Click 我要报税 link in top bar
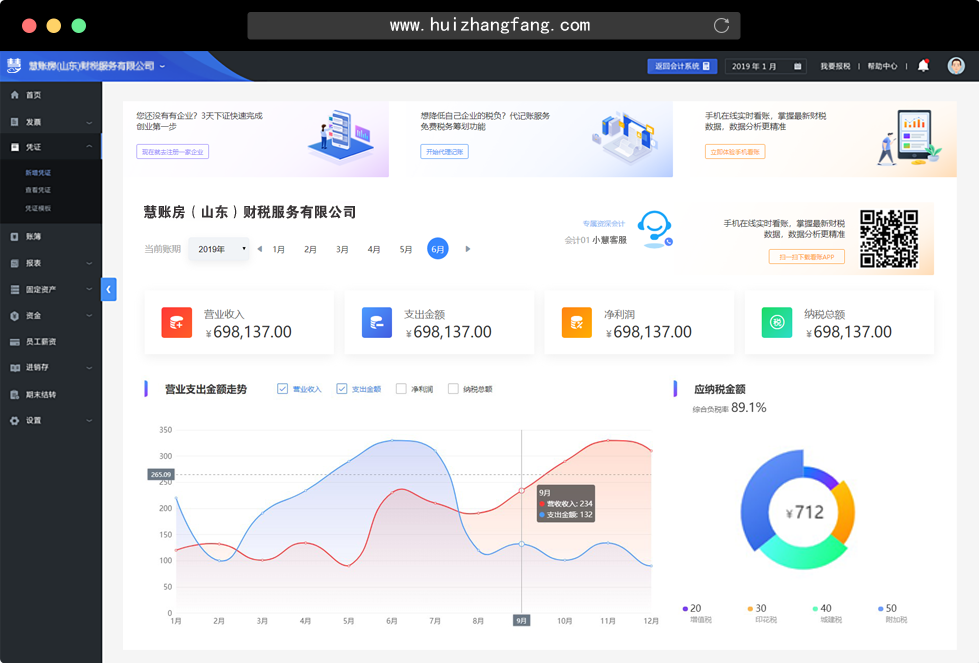The image size is (979, 663). coord(835,66)
